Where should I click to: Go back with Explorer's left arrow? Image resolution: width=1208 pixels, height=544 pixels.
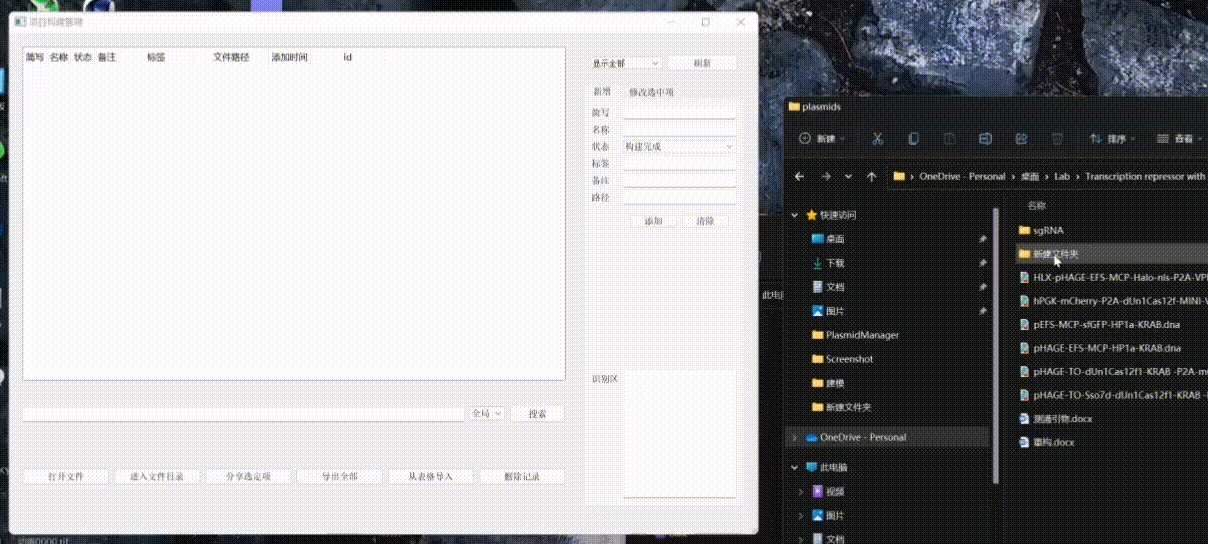click(x=799, y=176)
